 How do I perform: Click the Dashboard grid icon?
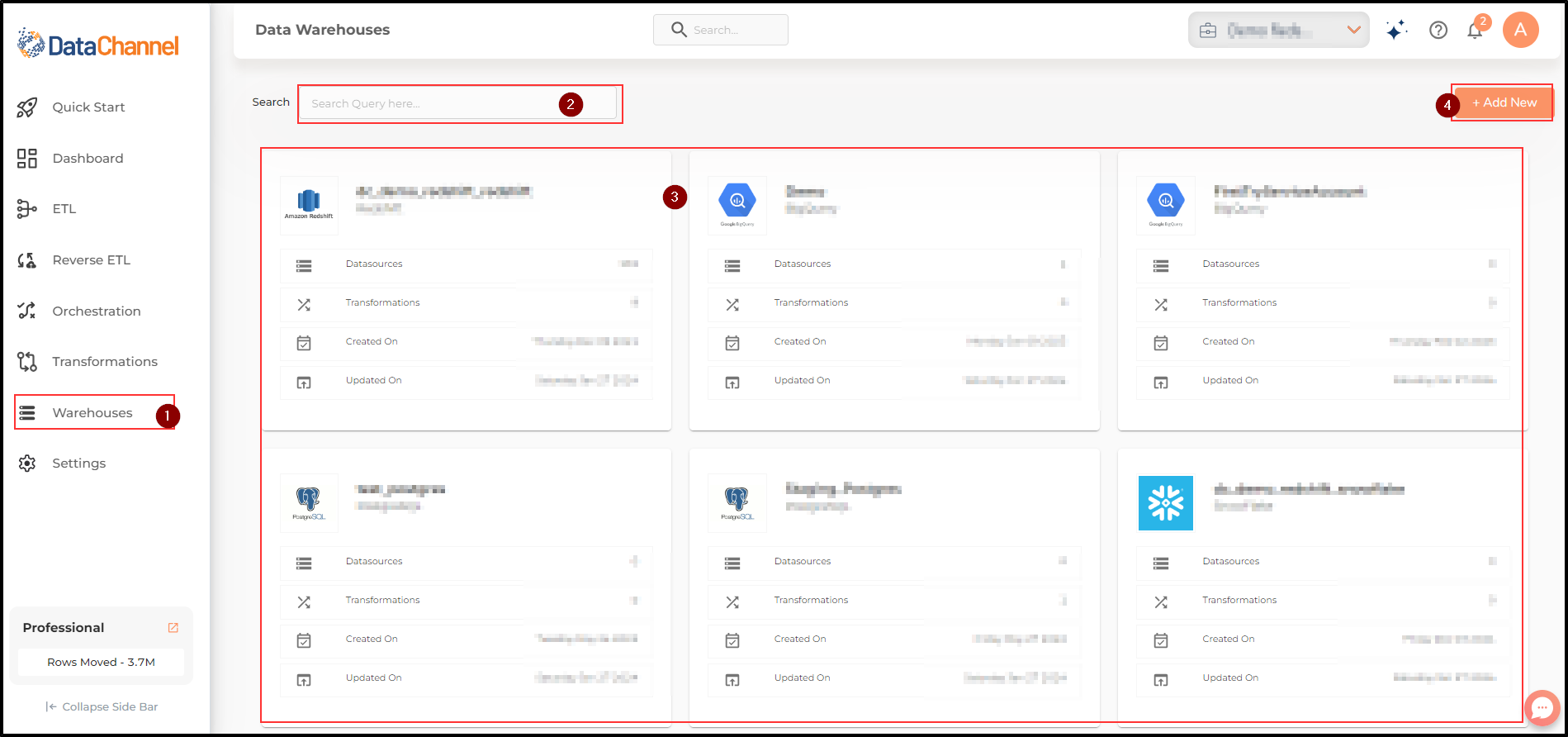pos(27,159)
